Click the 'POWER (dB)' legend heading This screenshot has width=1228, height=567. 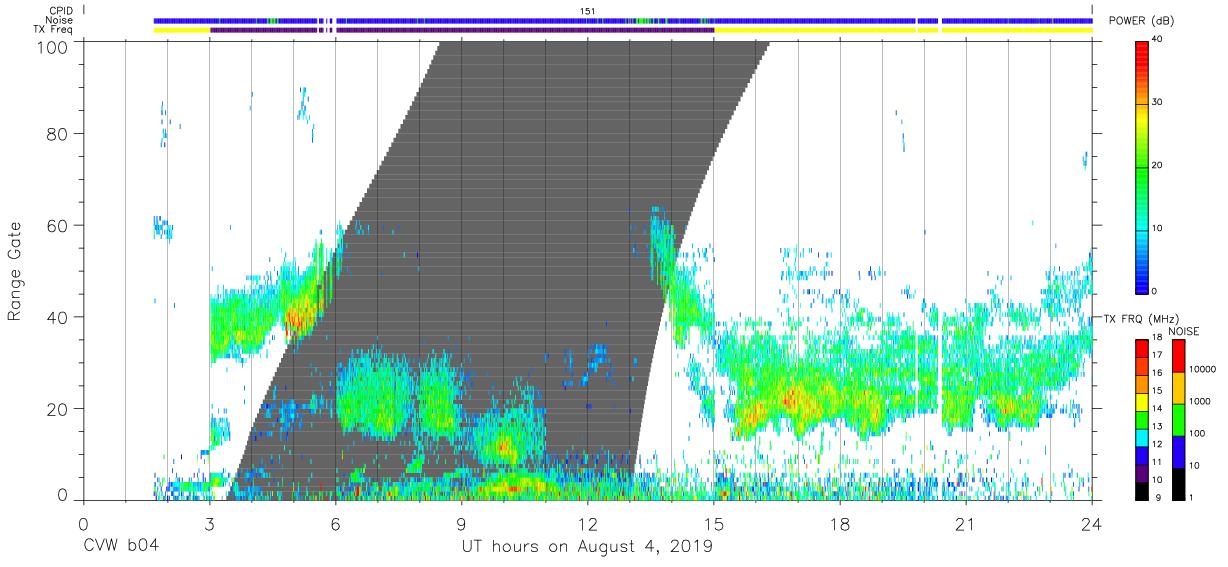[1139, 22]
